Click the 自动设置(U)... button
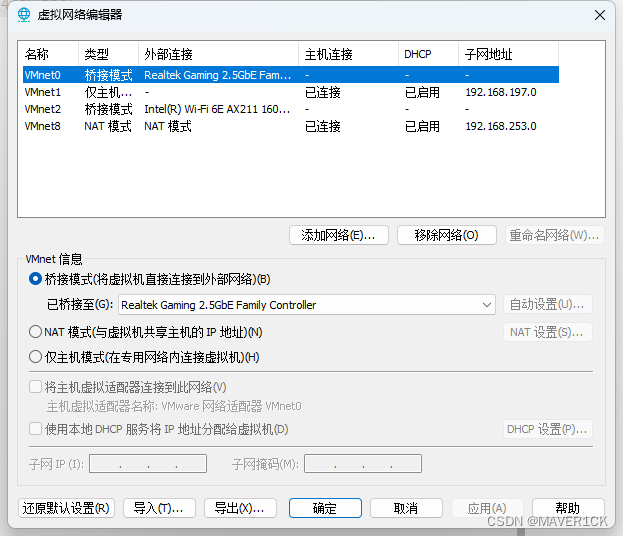The image size is (623, 536). pos(548,305)
